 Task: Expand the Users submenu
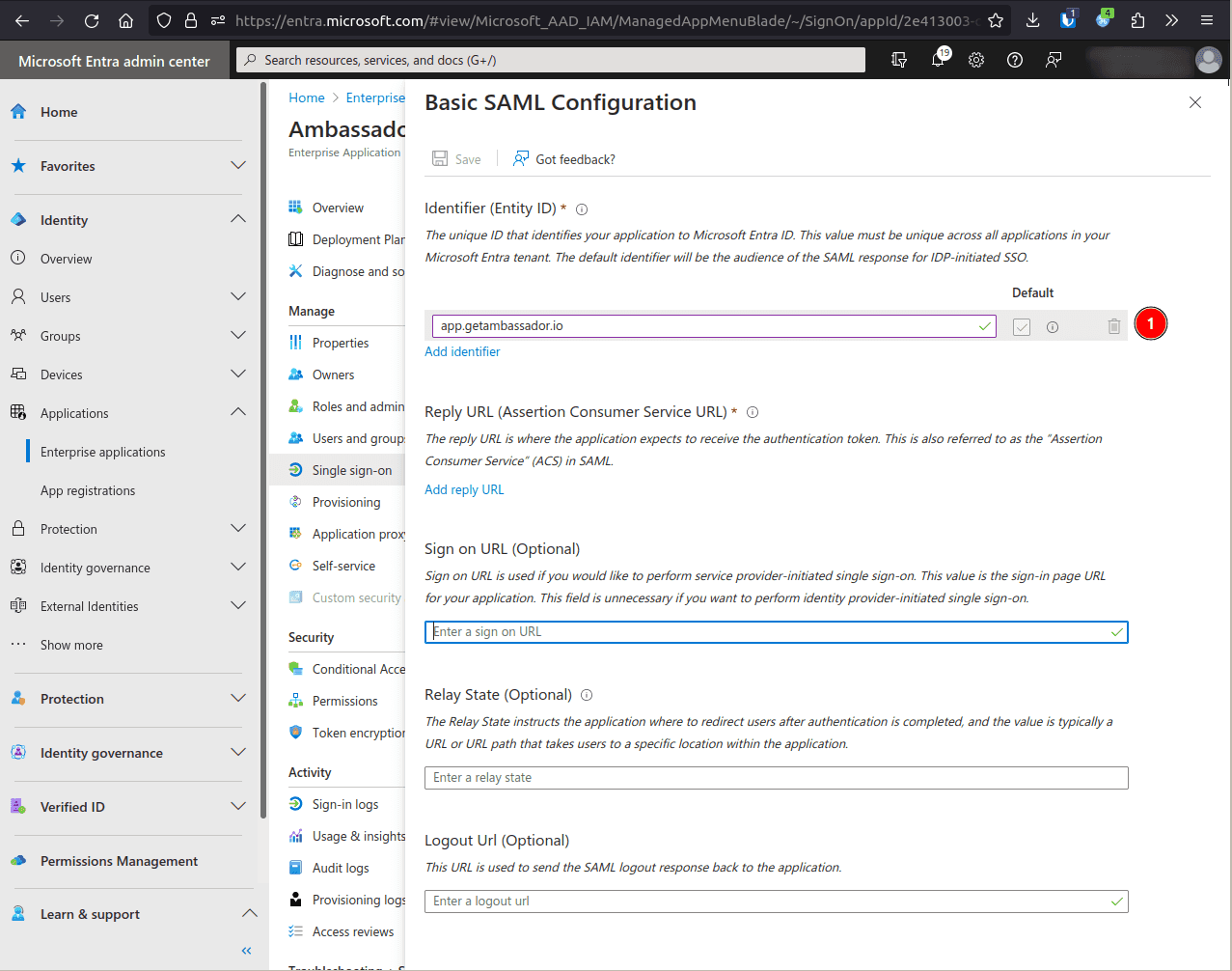(x=238, y=297)
